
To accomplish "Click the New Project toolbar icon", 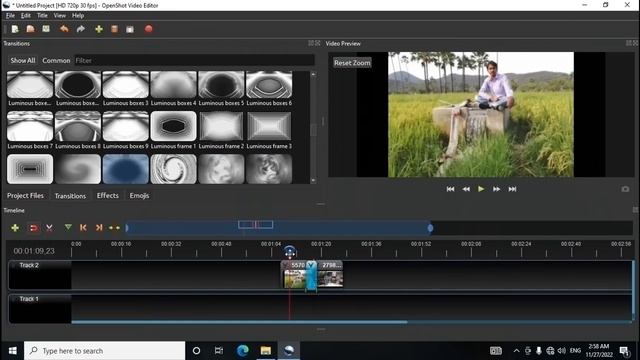I will (x=15, y=29).
